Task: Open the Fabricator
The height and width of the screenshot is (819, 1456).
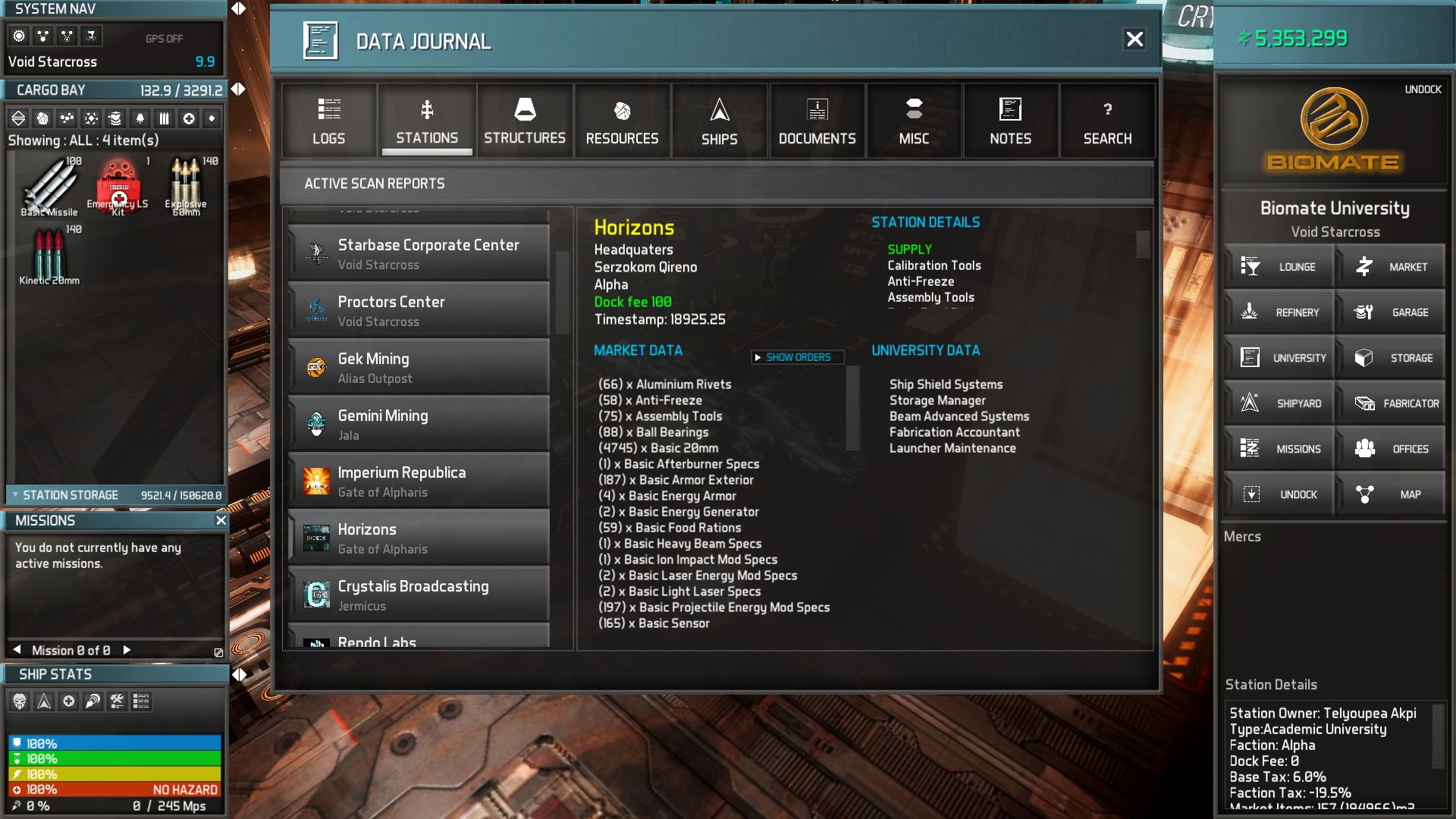Action: [1391, 403]
